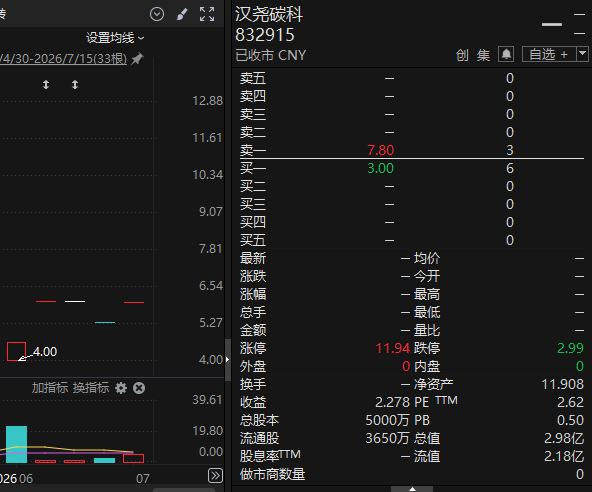Click the red hollow candlestick at 4.00
The height and width of the screenshot is (492, 592).
(x=16, y=352)
